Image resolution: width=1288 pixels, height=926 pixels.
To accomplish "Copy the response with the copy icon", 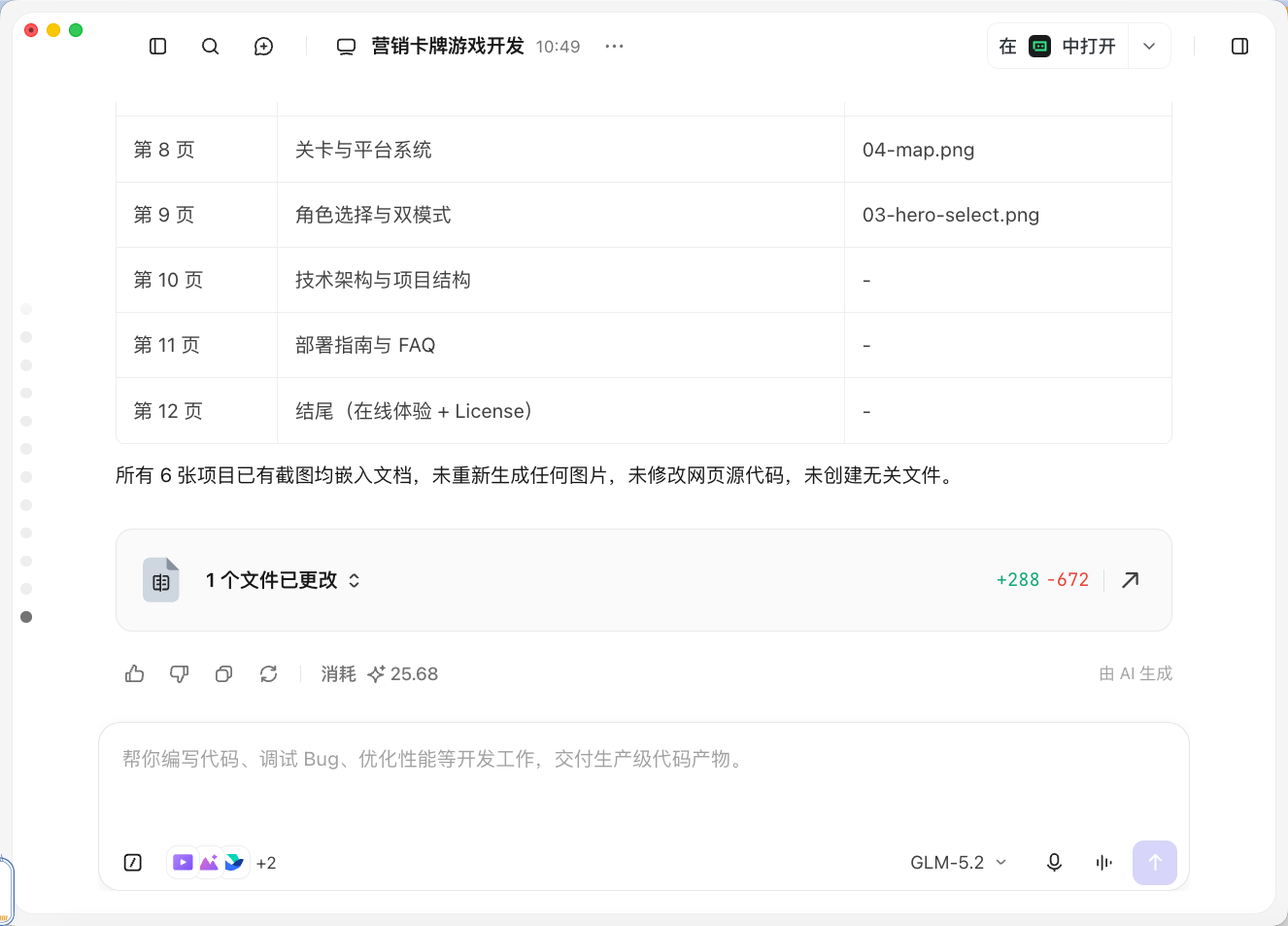I will point(224,674).
